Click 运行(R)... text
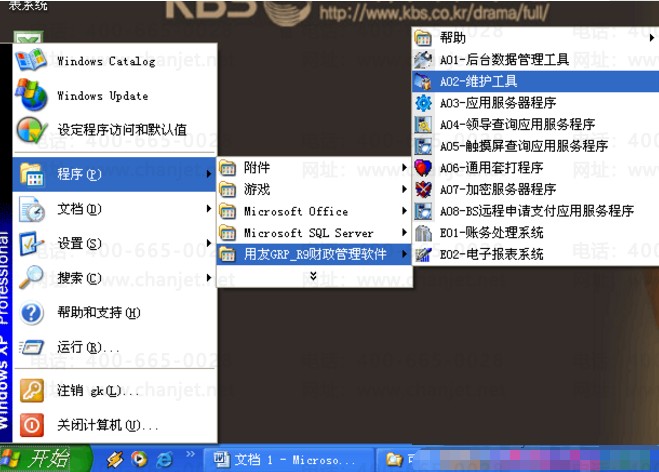659x472 pixels. [x=88, y=347]
